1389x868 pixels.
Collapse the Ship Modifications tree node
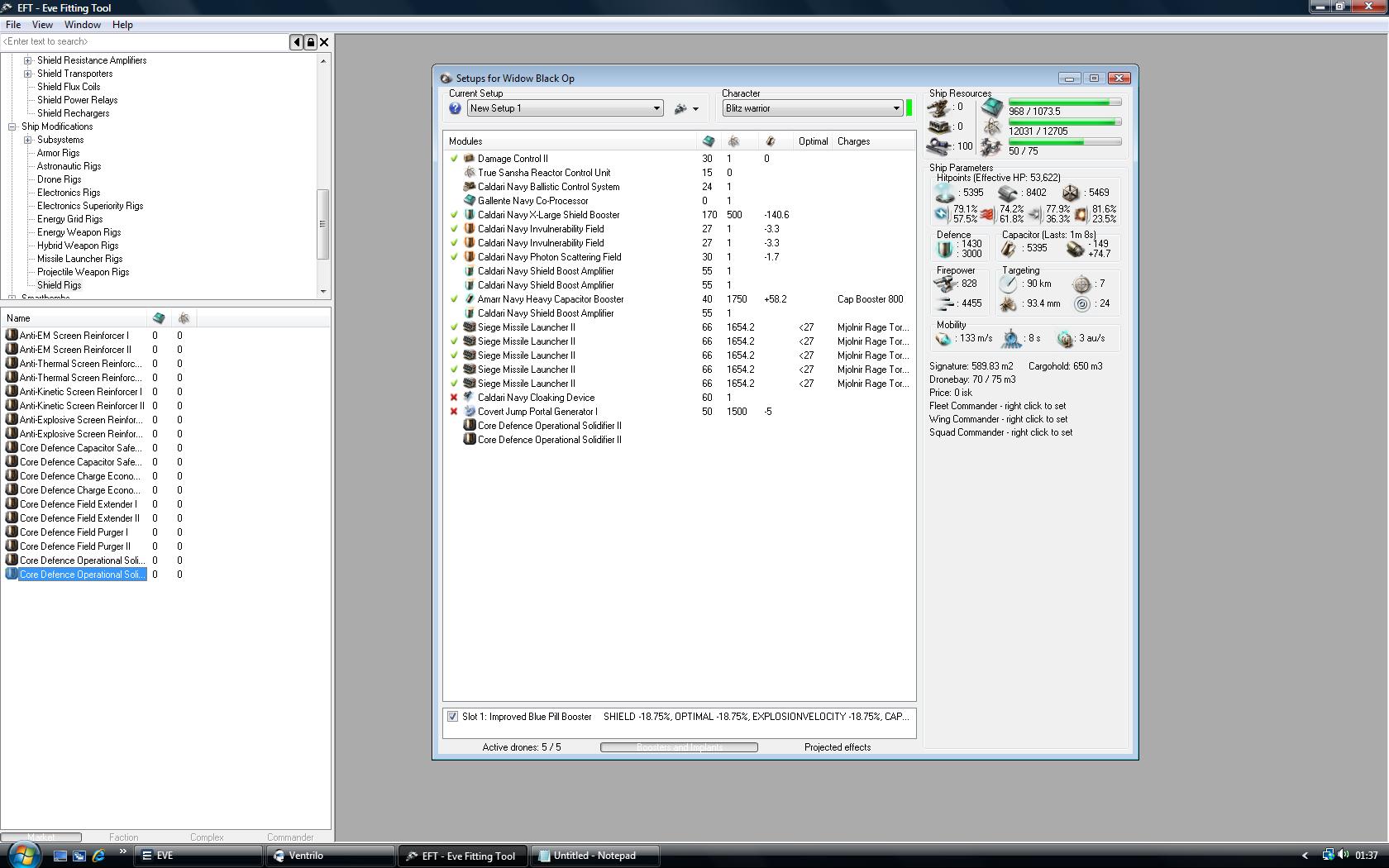coord(12,126)
